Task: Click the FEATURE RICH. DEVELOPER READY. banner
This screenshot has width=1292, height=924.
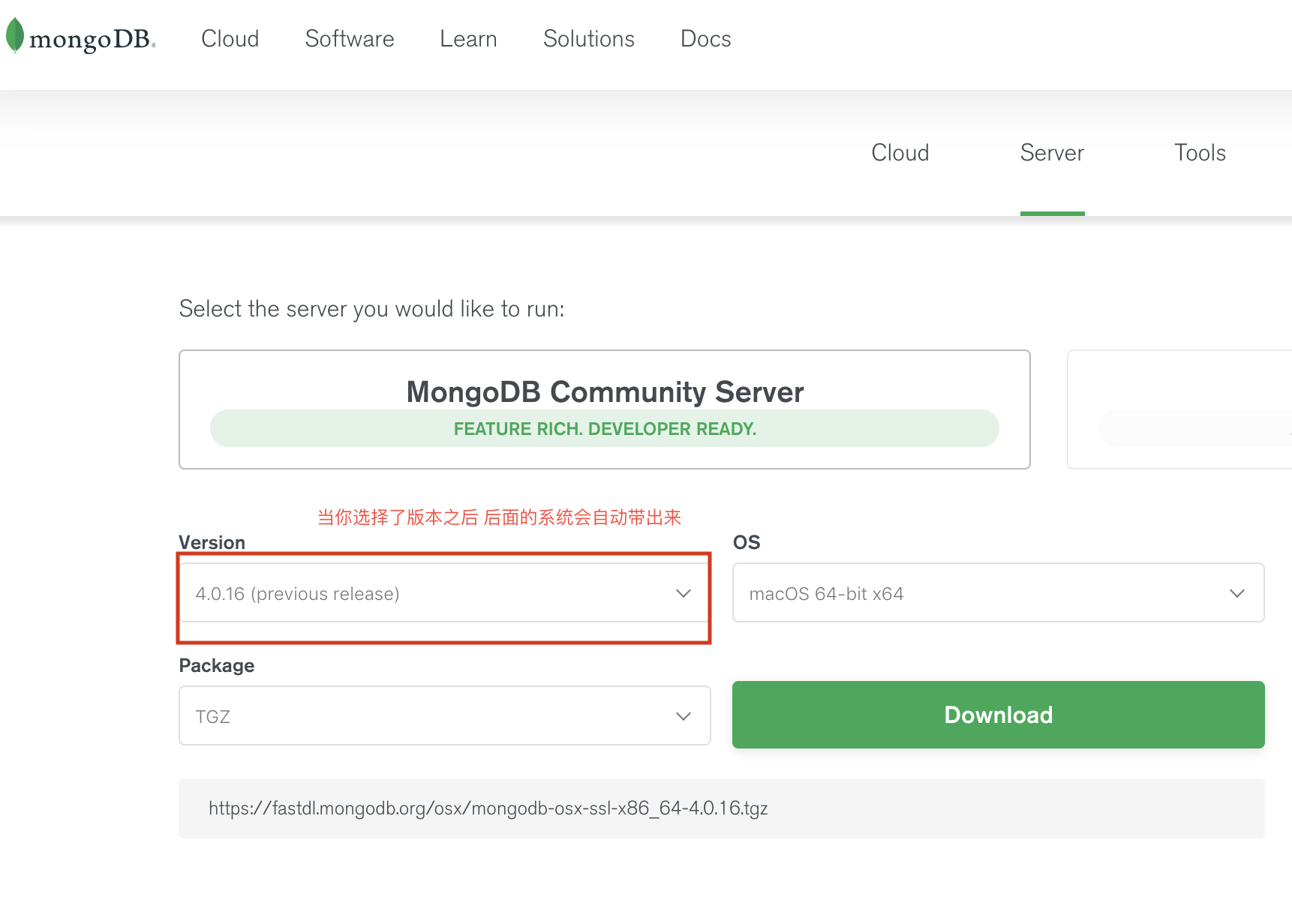Action: [x=605, y=428]
